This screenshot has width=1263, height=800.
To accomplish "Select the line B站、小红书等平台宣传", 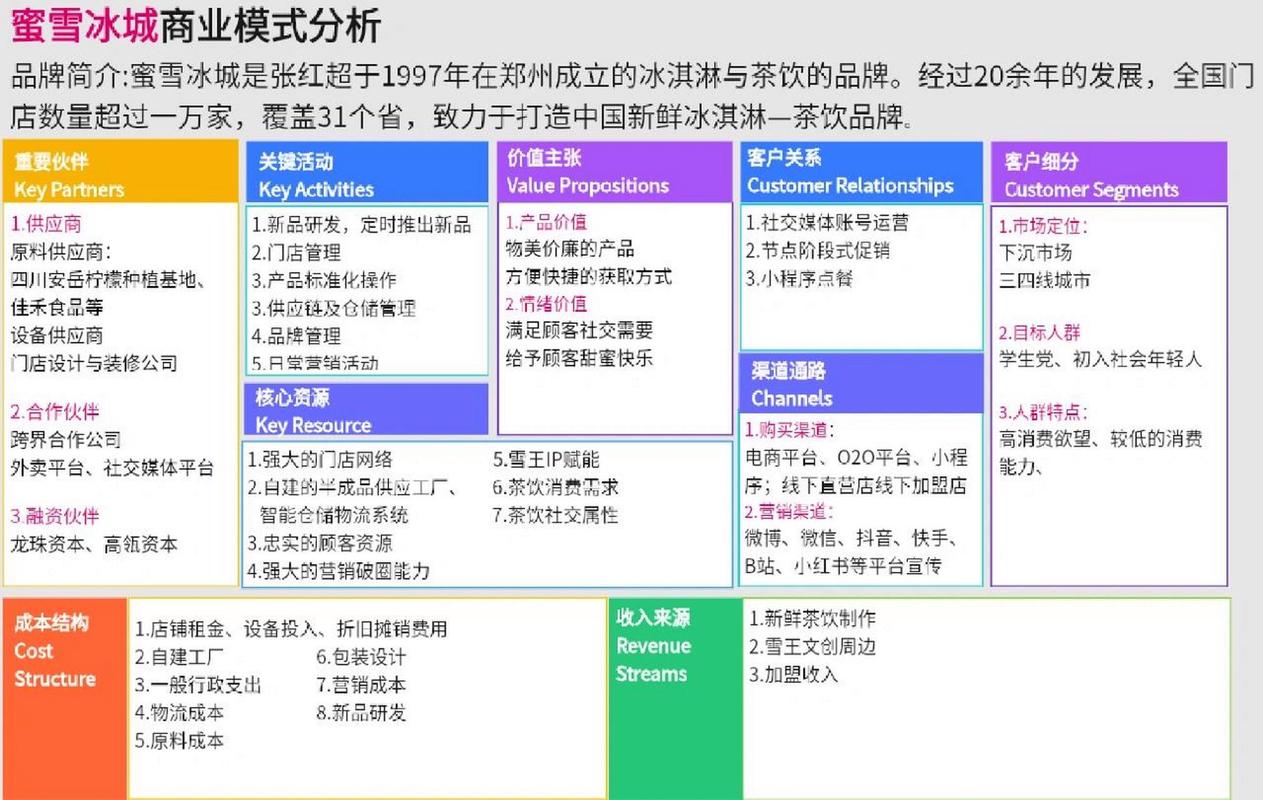I will [843, 566].
